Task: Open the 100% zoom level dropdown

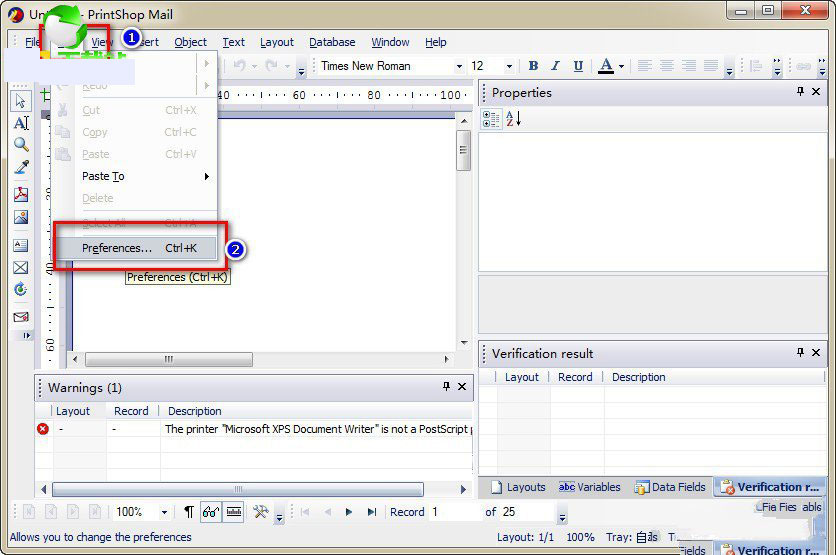Action: pos(164,512)
